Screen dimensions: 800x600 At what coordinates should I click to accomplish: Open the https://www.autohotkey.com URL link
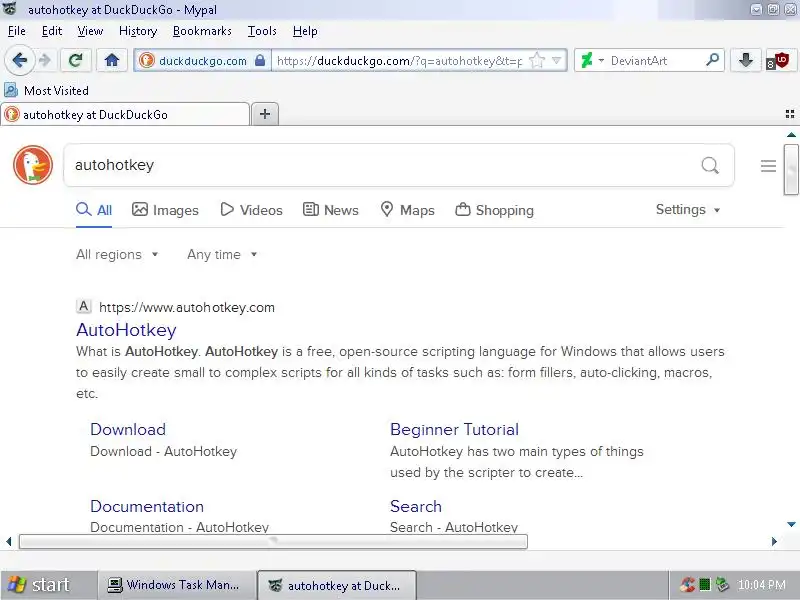[x=187, y=307]
